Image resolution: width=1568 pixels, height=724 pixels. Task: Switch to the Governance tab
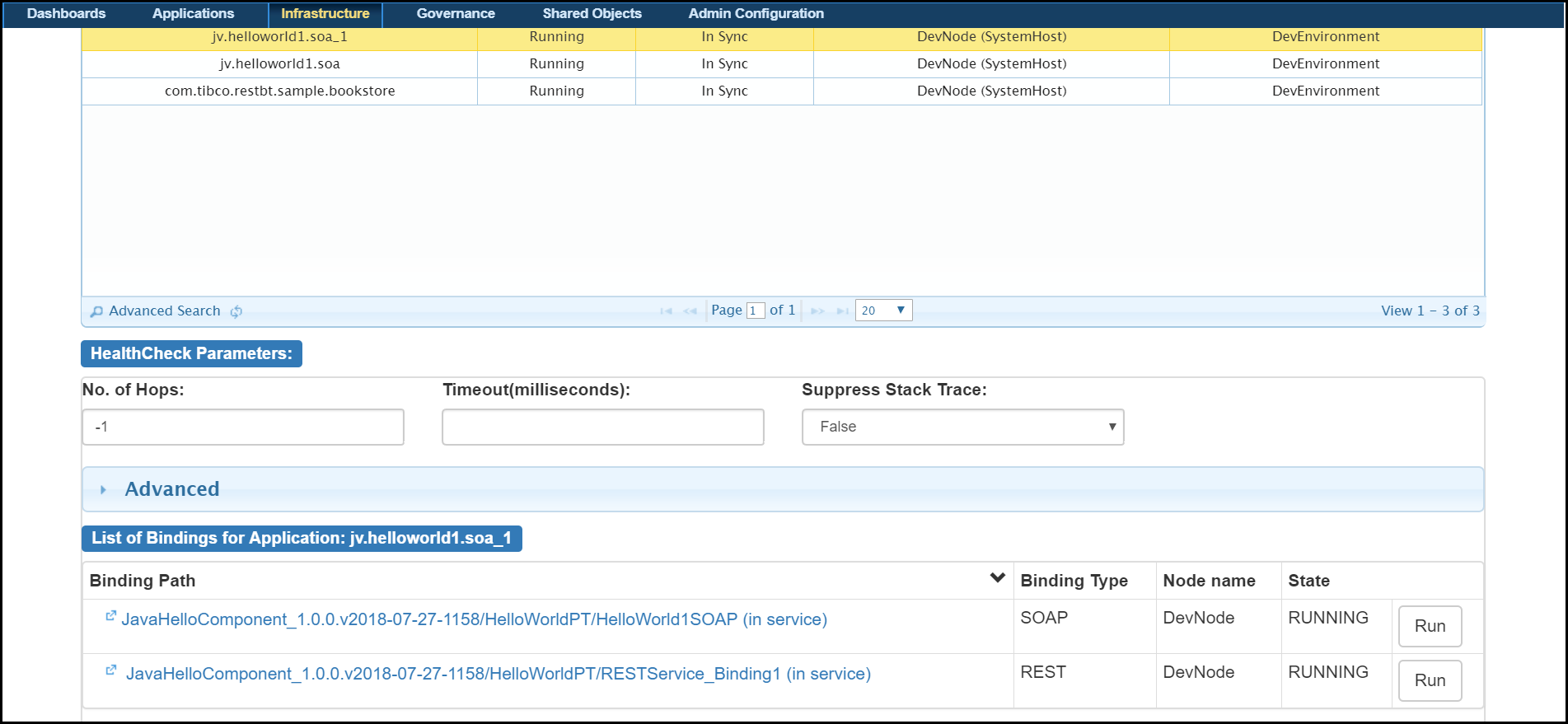(456, 13)
